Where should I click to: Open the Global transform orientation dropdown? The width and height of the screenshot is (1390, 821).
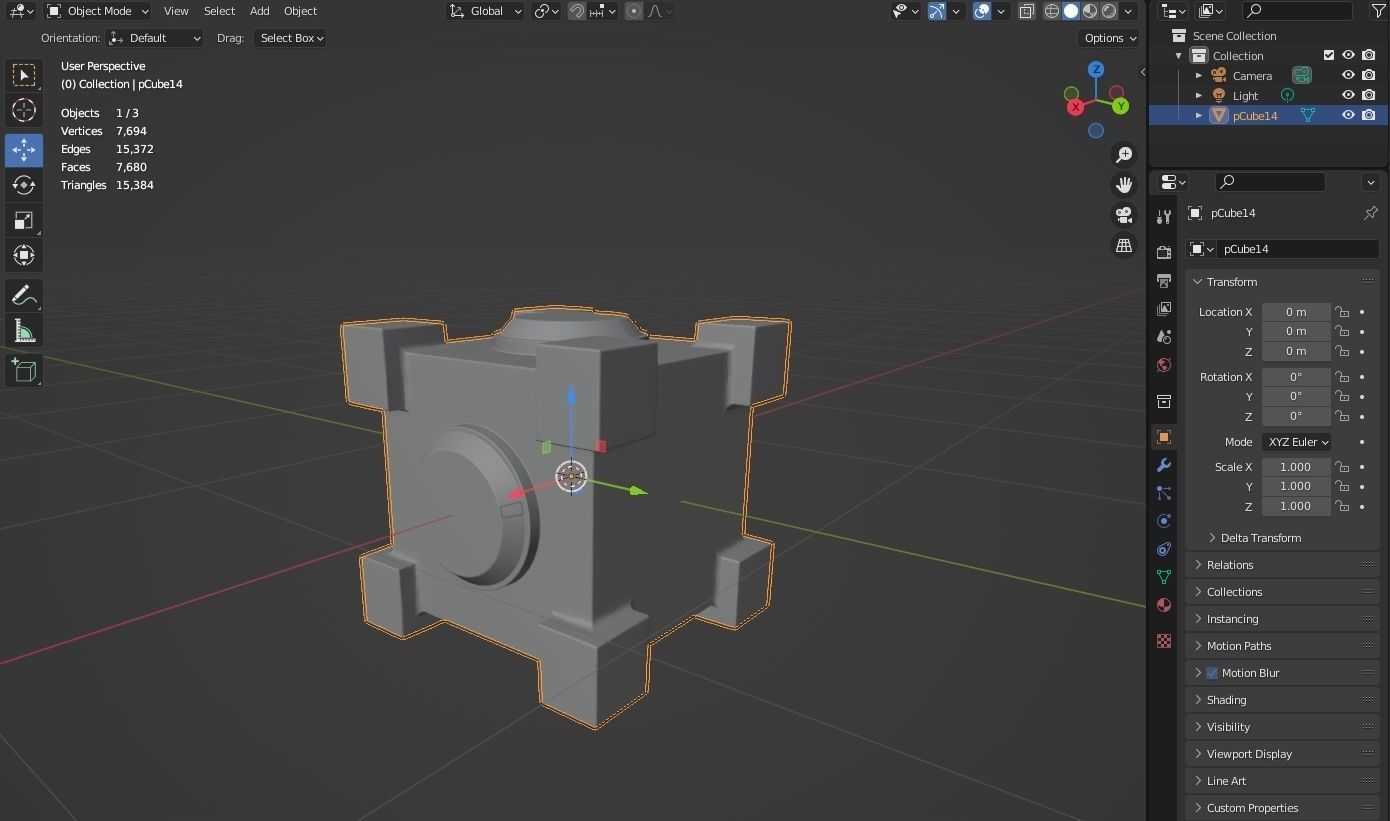(x=485, y=11)
